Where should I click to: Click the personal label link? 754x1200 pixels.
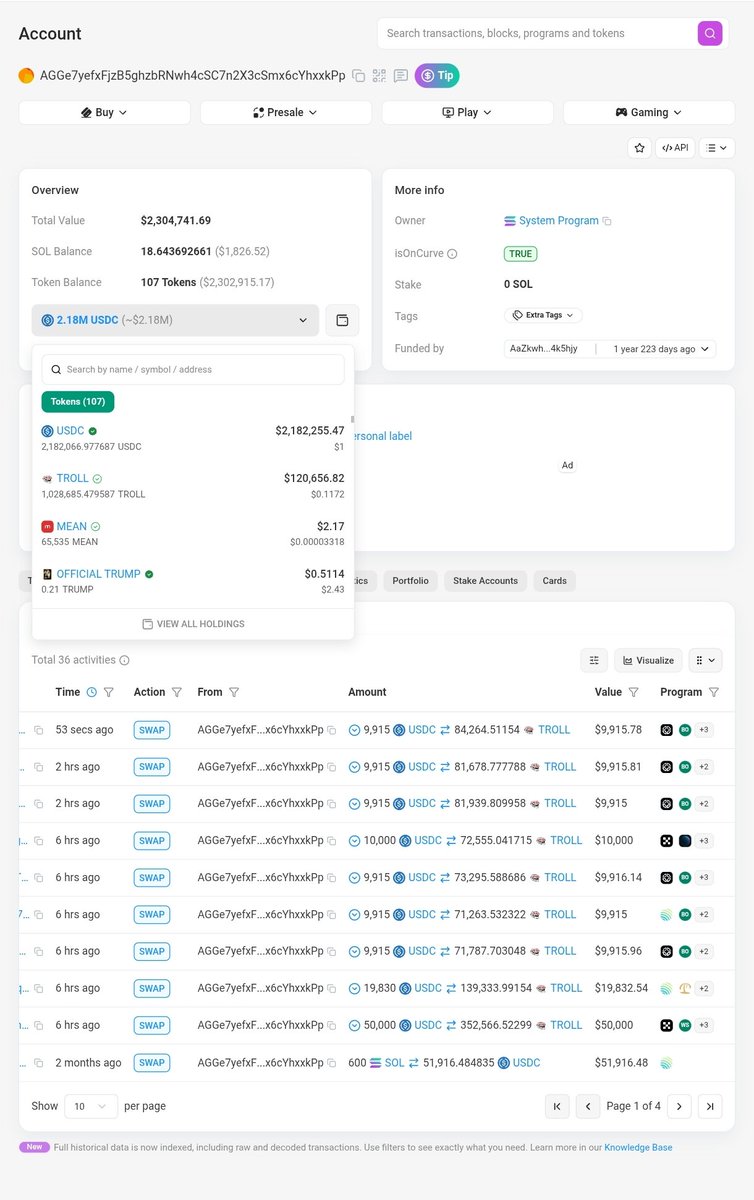[382, 436]
